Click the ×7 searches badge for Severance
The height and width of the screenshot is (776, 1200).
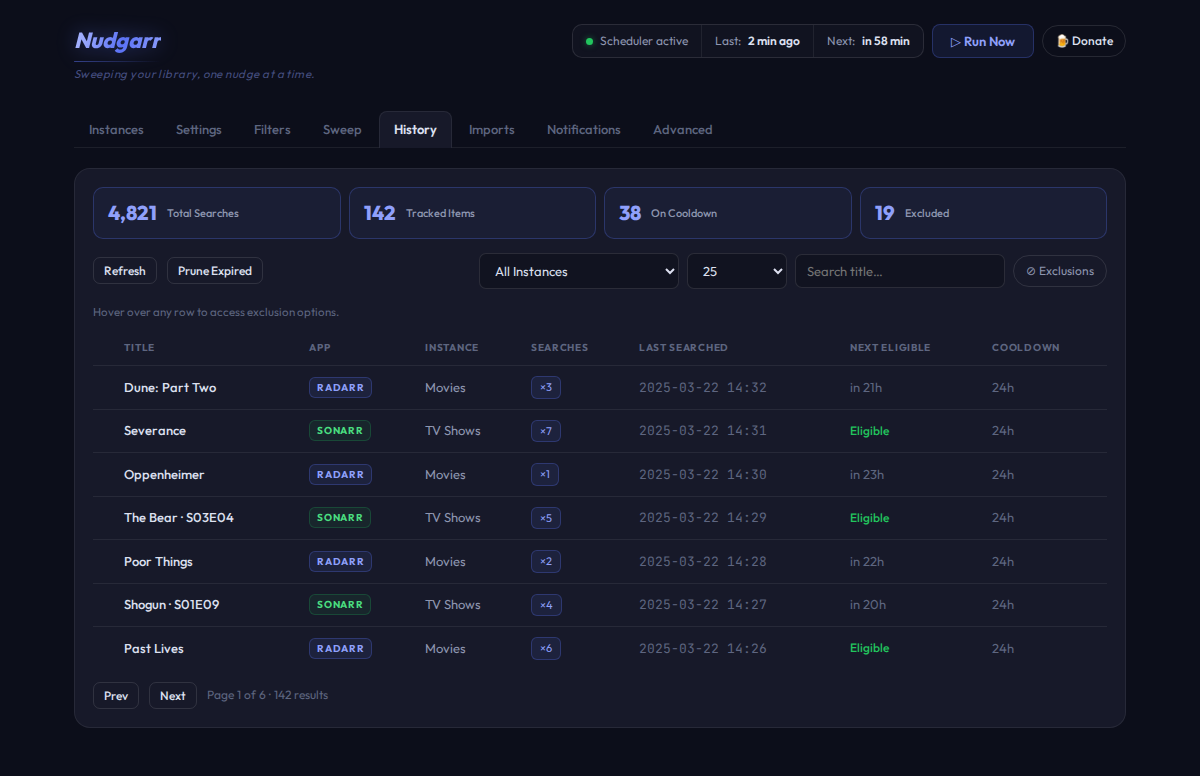tap(546, 430)
